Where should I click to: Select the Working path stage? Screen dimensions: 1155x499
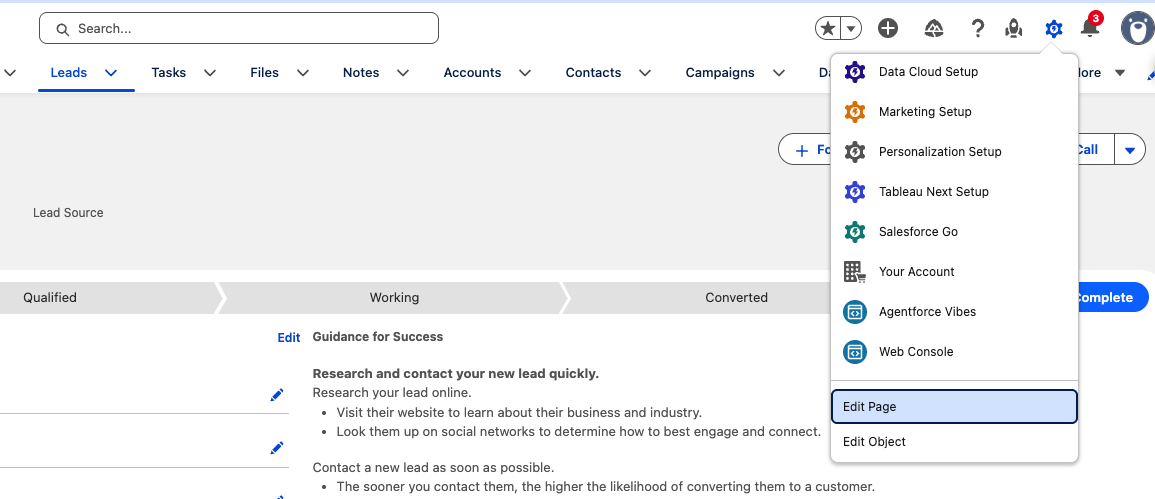click(394, 298)
